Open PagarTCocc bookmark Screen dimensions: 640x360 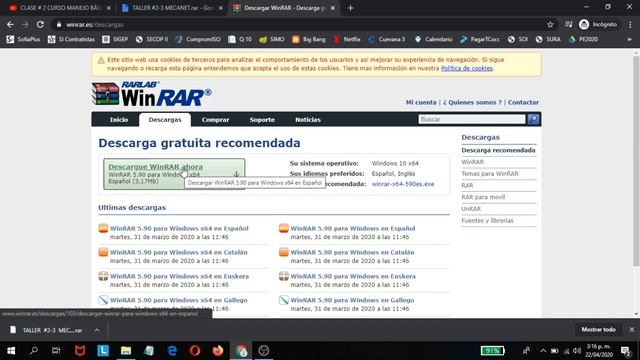480,39
